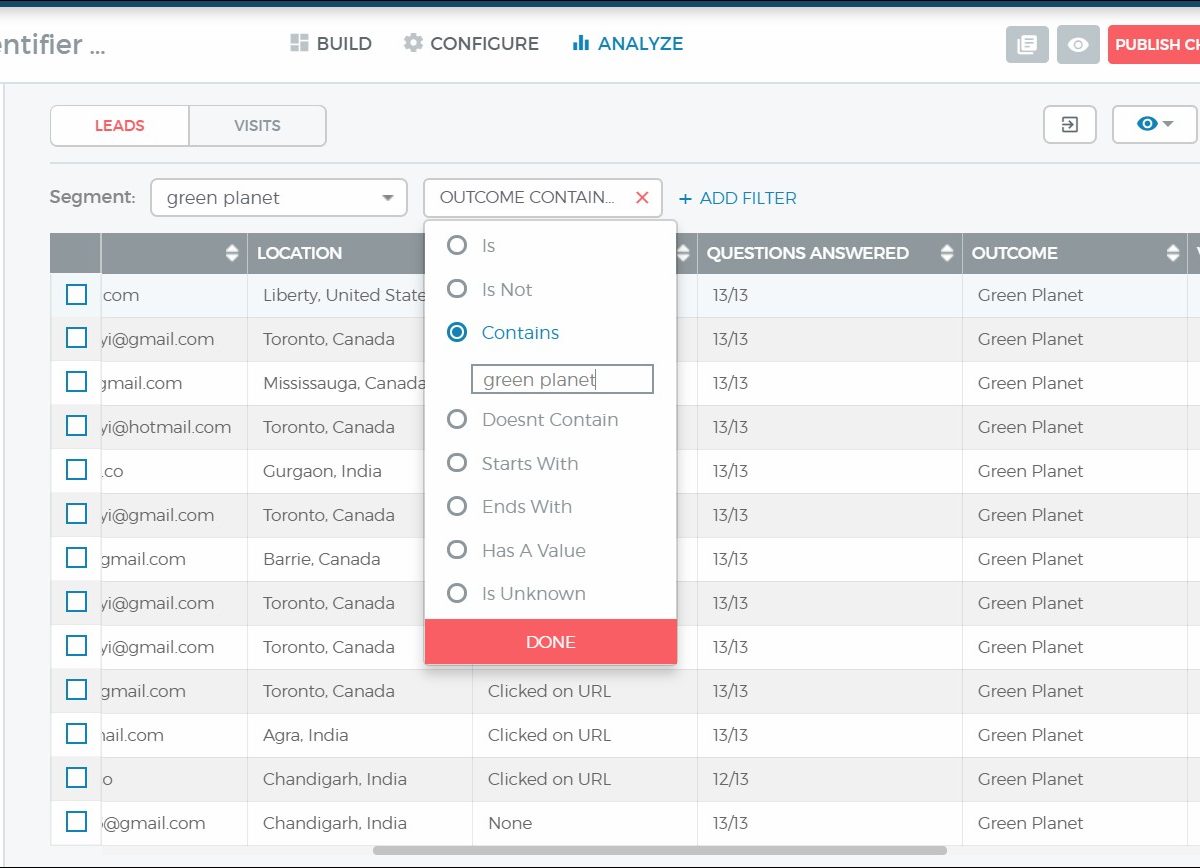Switch to the Visits tab

pos(257,126)
